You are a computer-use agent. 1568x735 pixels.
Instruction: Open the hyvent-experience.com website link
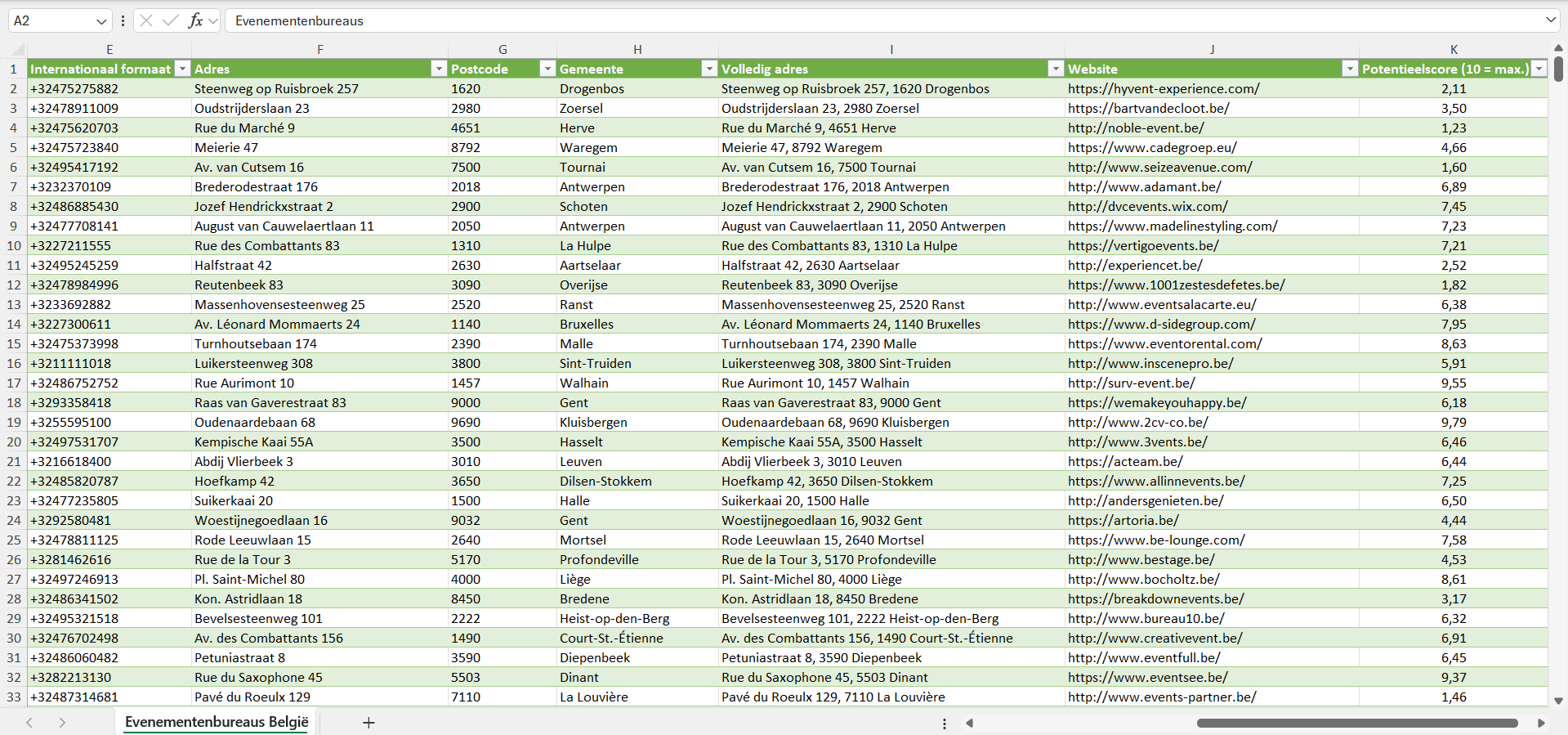pyautogui.click(x=1163, y=88)
